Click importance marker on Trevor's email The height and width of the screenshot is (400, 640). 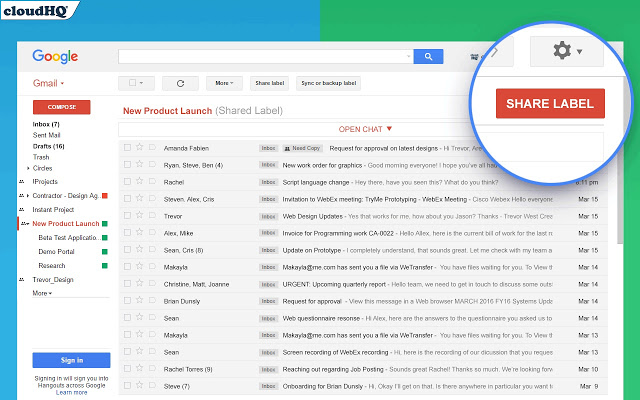coord(152,216)
